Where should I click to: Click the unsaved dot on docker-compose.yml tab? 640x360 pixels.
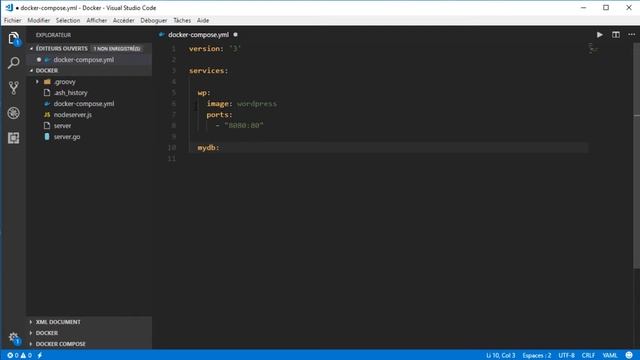click(236, 35)
